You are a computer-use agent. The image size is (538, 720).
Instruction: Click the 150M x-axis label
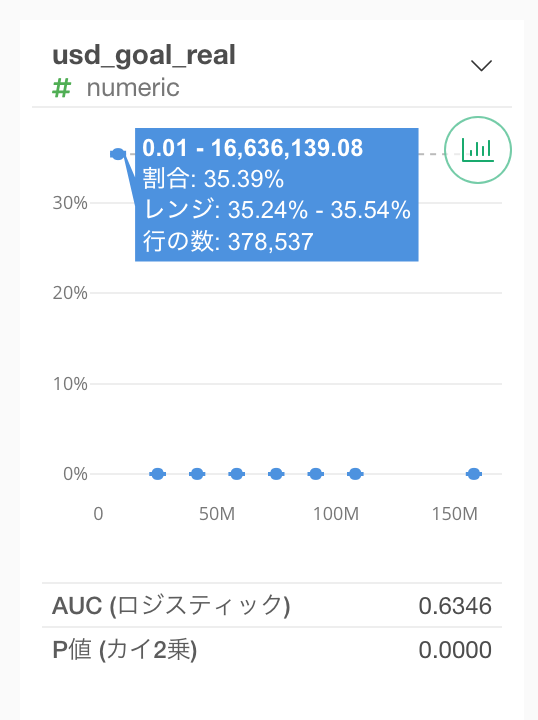(454, 513)
